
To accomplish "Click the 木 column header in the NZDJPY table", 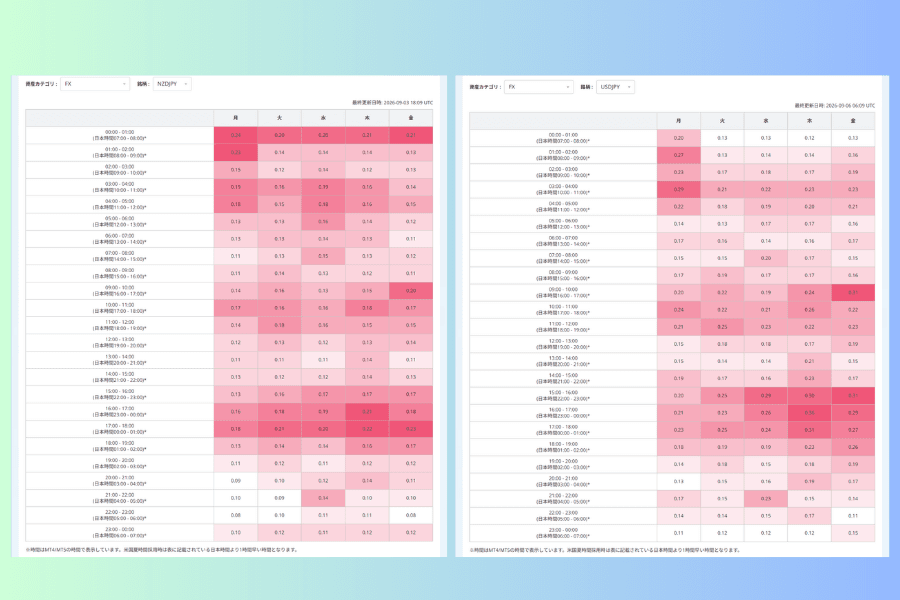I will (x=367, y=118).
